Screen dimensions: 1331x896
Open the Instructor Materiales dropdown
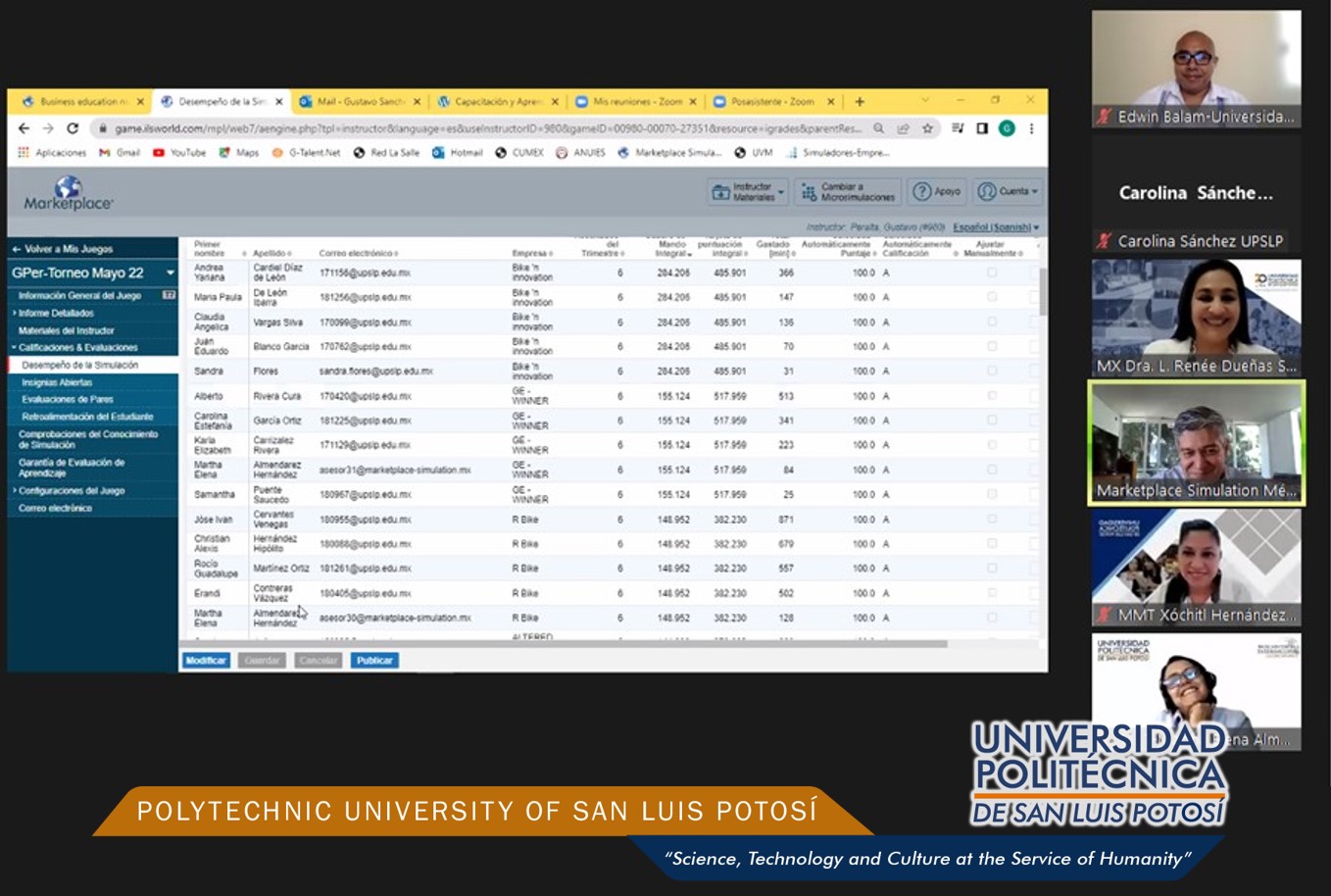748,192
